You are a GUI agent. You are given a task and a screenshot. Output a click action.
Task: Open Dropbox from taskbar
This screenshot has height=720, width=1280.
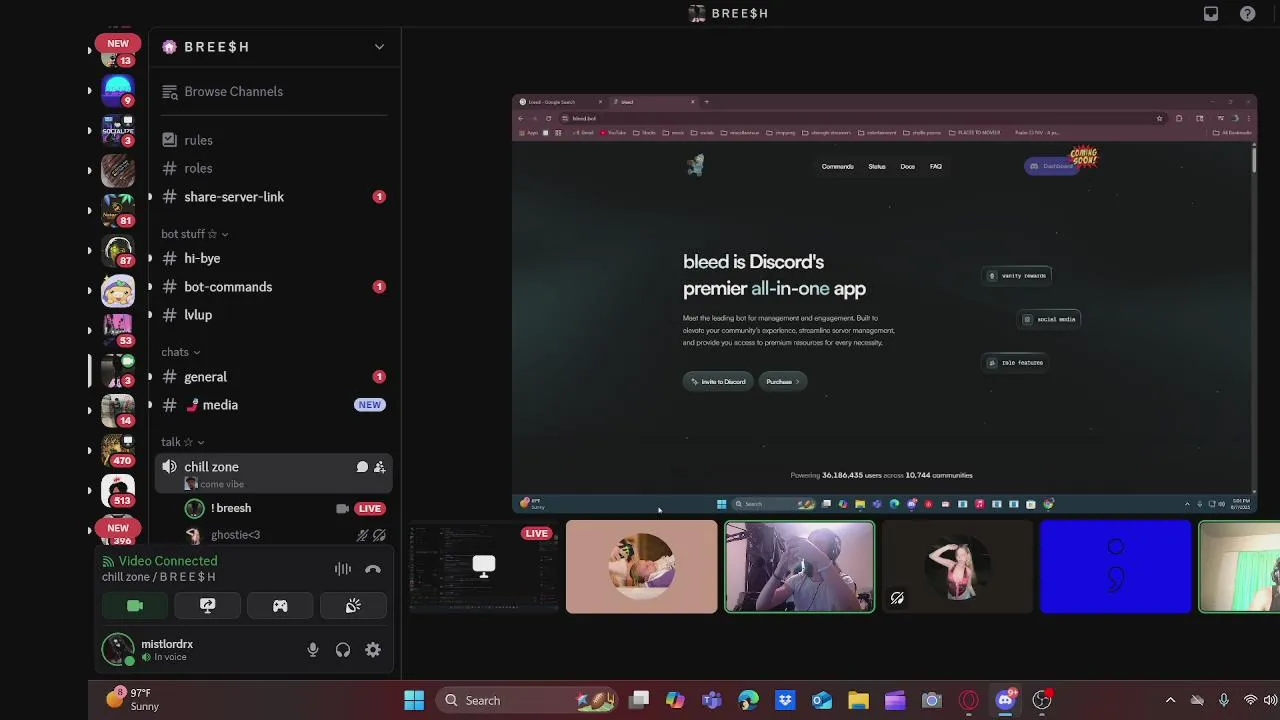click(x=785, y=700)
